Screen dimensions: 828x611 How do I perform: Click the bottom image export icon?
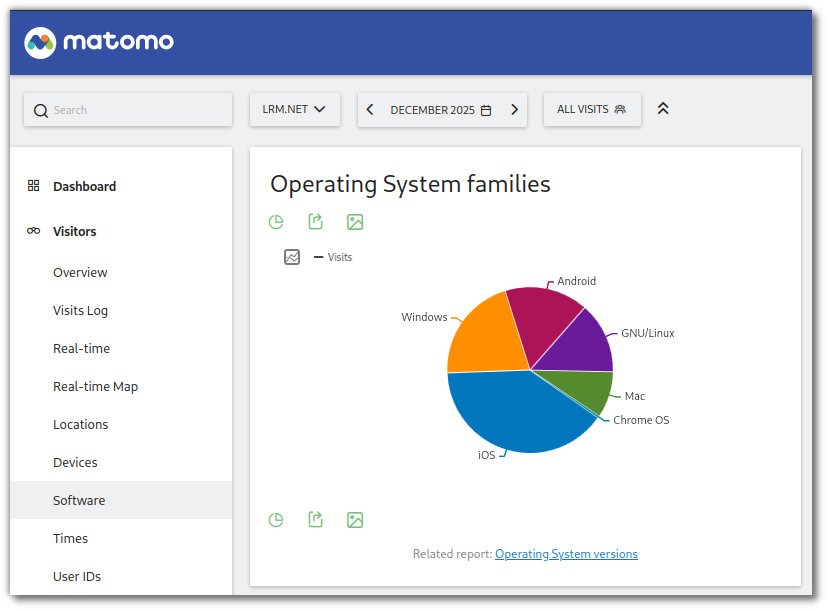point(355,519)
